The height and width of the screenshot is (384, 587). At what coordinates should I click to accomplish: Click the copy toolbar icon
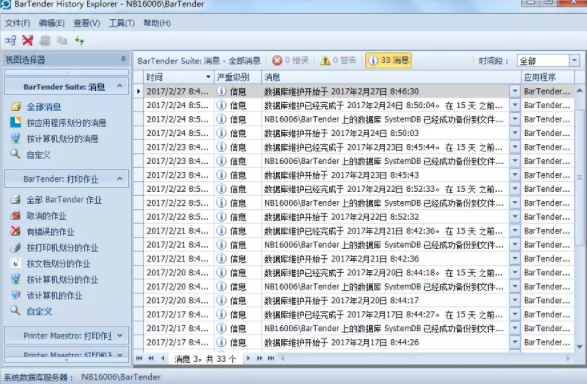click(x=62, y=40)
